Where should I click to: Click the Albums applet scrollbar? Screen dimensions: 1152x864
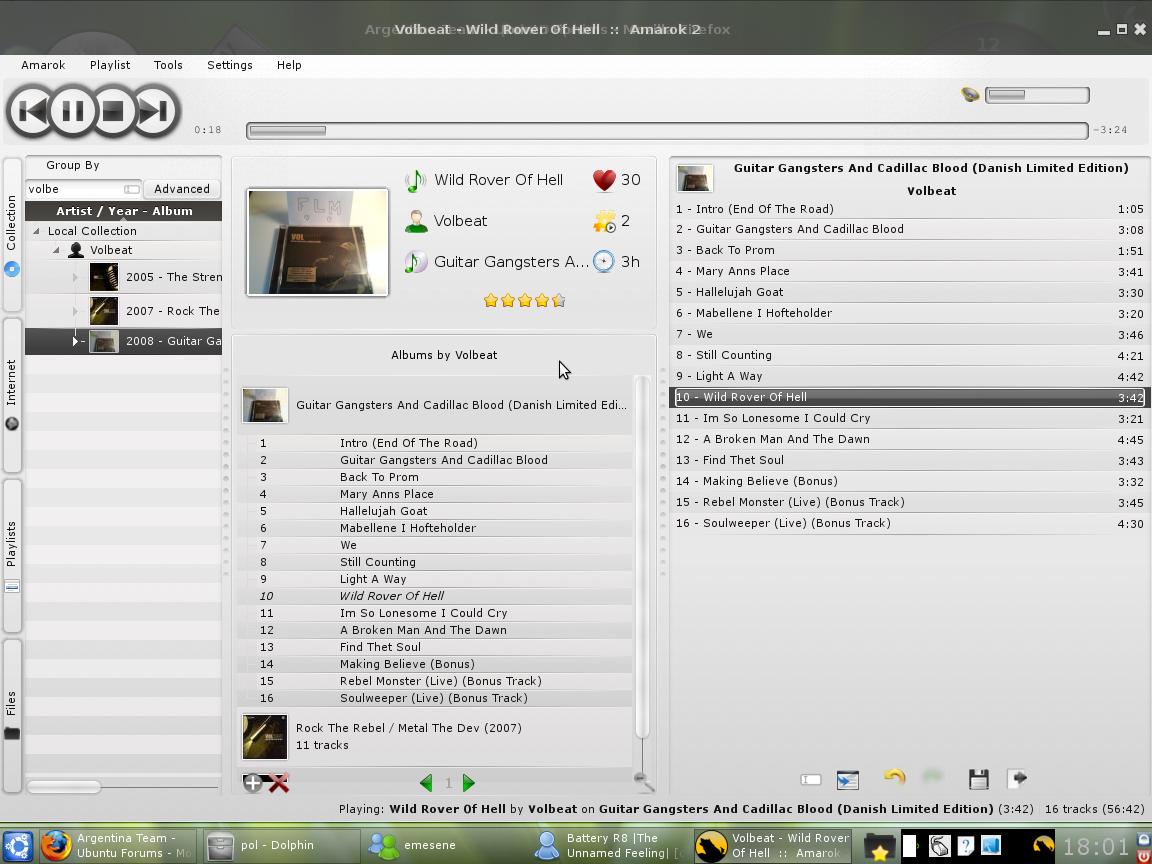[642, 557]
